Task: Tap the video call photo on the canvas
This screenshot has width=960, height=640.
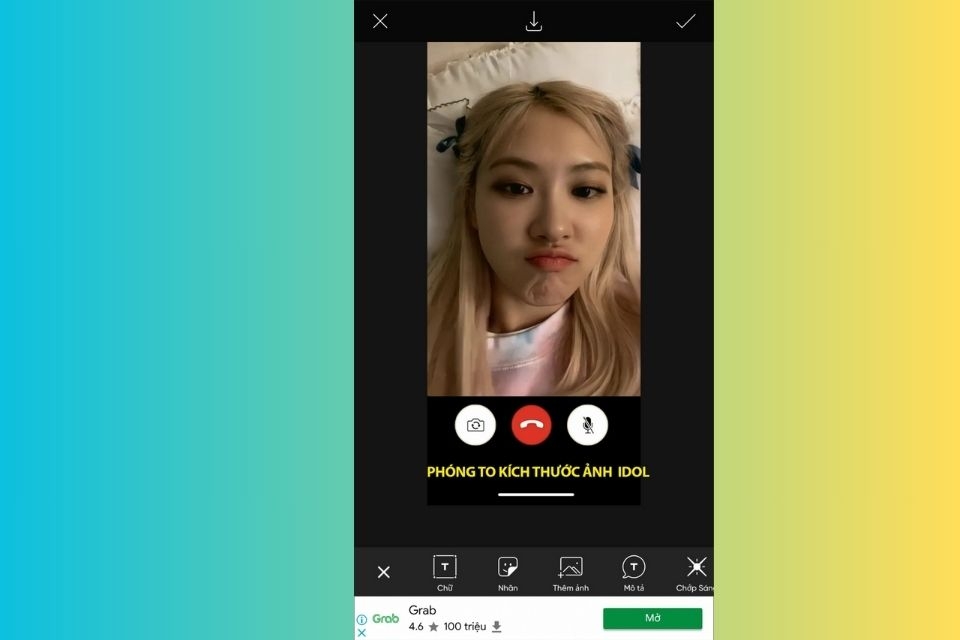Action: click(x=534, y=219)
